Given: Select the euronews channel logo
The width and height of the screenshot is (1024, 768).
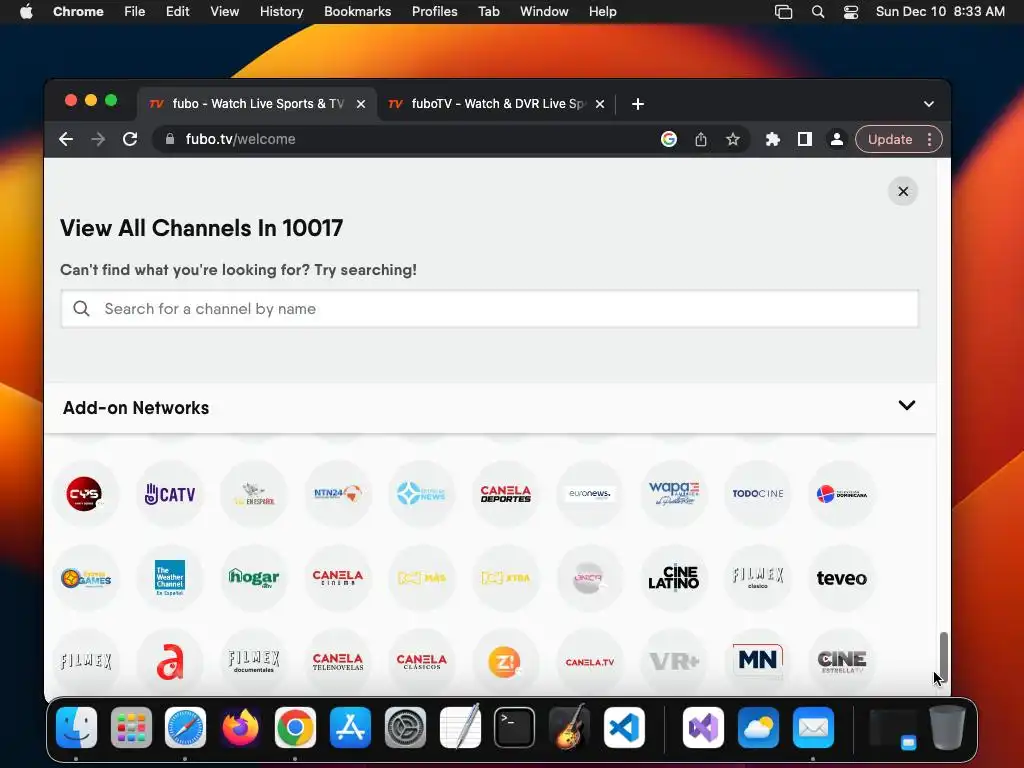Looking at the screenshot, I should 590,494.
